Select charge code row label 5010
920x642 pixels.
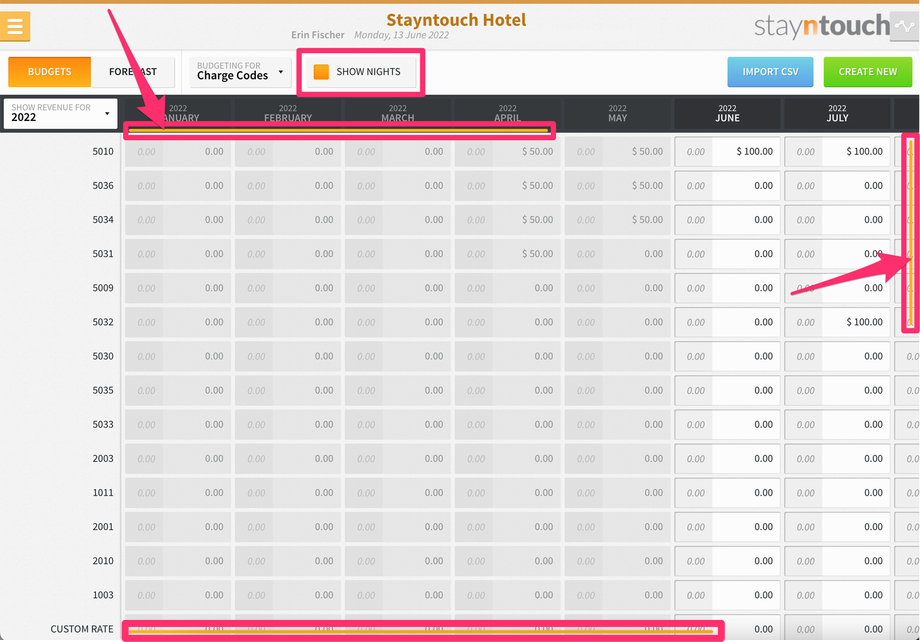pos(103,151)
